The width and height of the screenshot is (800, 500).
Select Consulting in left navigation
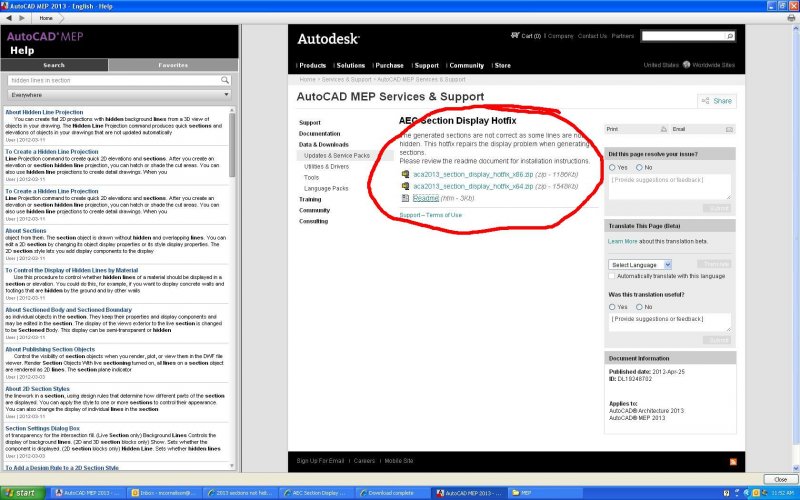[x=313, y=221]
